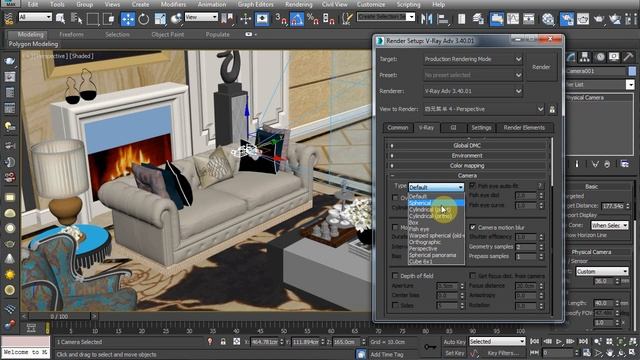The width and height of the screenshot is (640, 360).
Task: Switch to the Settings tab
Action: point(481,128)
